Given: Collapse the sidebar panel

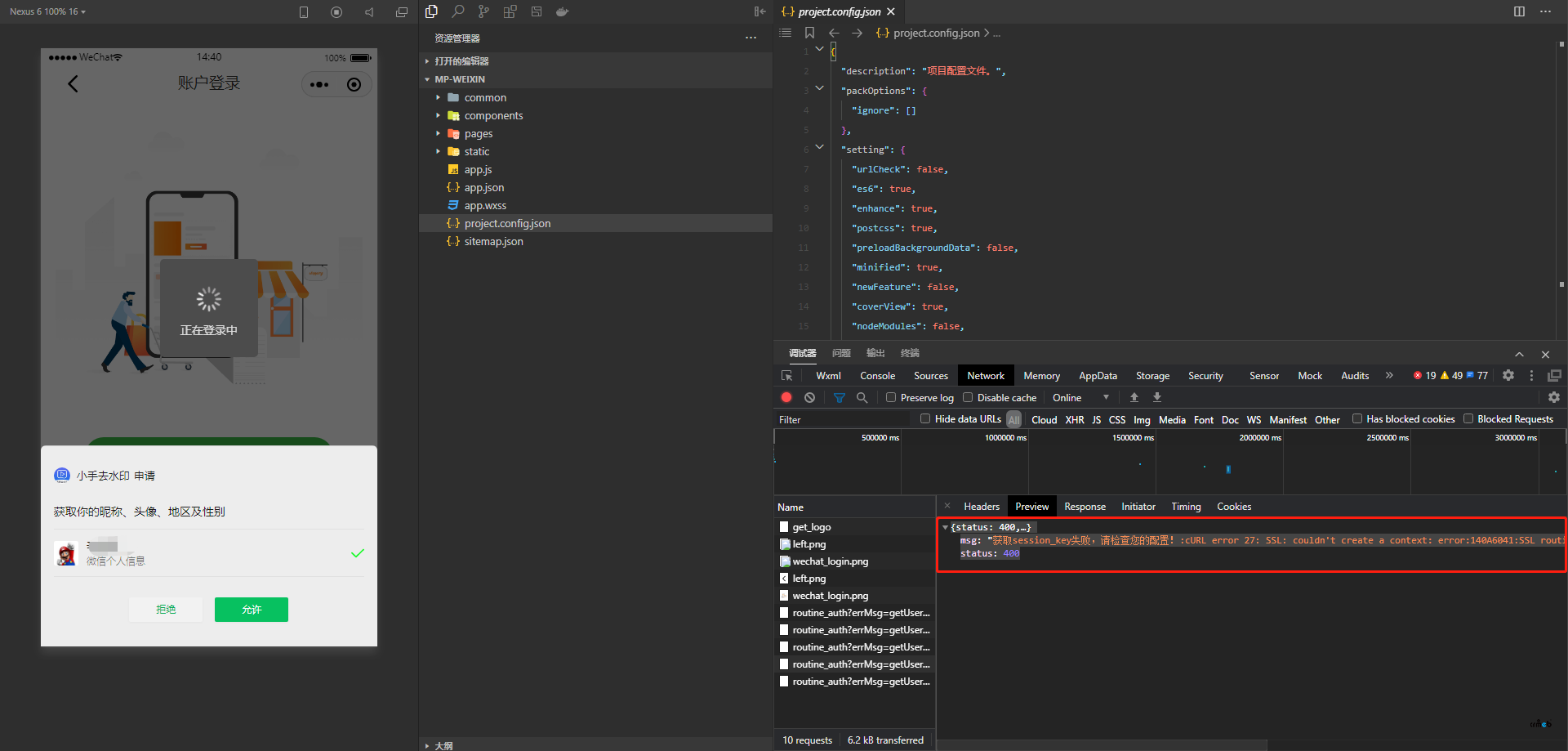Looking at the screenshot, I should (759, 11).
